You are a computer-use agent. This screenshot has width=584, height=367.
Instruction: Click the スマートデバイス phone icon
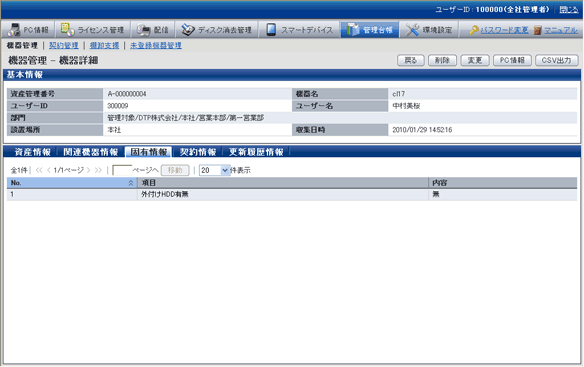coord(271,30)
